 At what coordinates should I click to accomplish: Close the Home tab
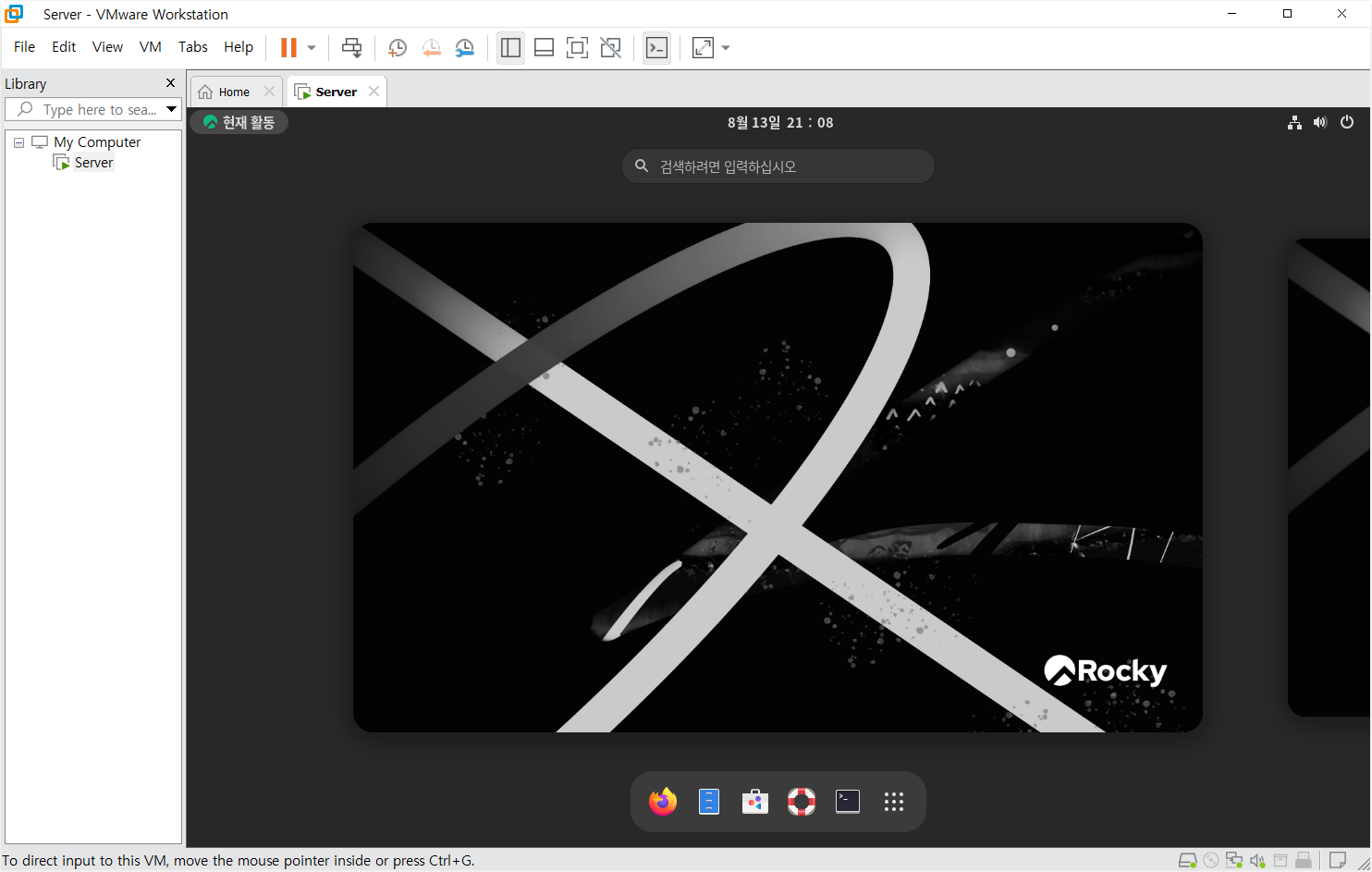(269, 92)
